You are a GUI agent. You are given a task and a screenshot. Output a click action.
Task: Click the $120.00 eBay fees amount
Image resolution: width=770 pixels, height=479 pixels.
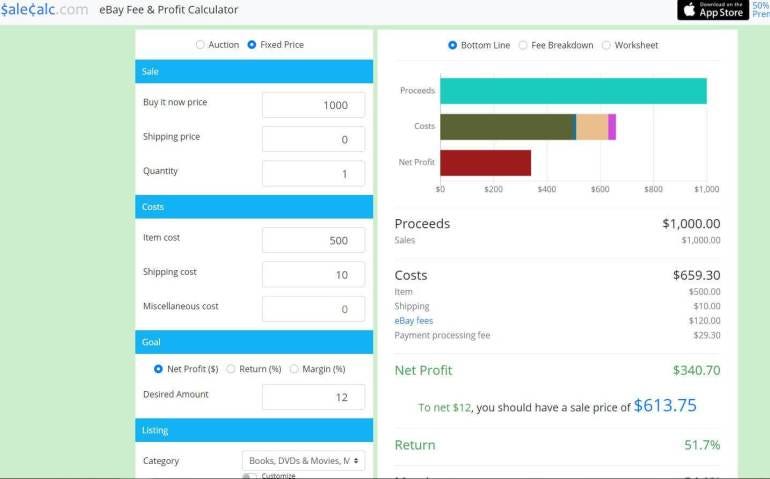coord(704,321)
